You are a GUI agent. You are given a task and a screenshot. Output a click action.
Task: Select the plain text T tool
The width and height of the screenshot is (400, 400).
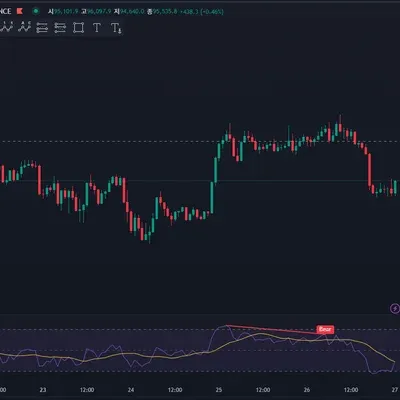pos(97,28)
